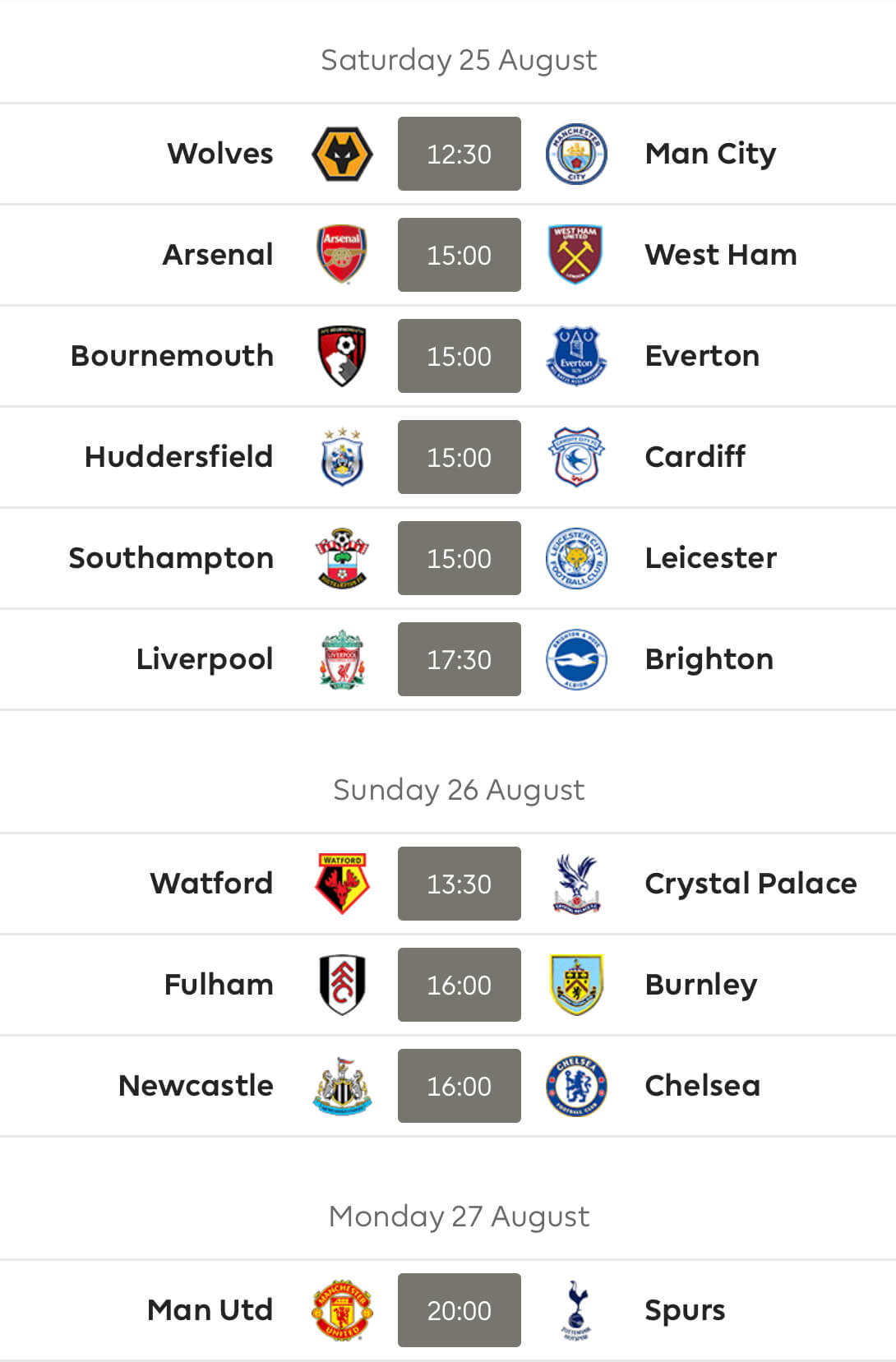Click the Everton club crest
The image size is (896, 1362).
coord(576,356)
